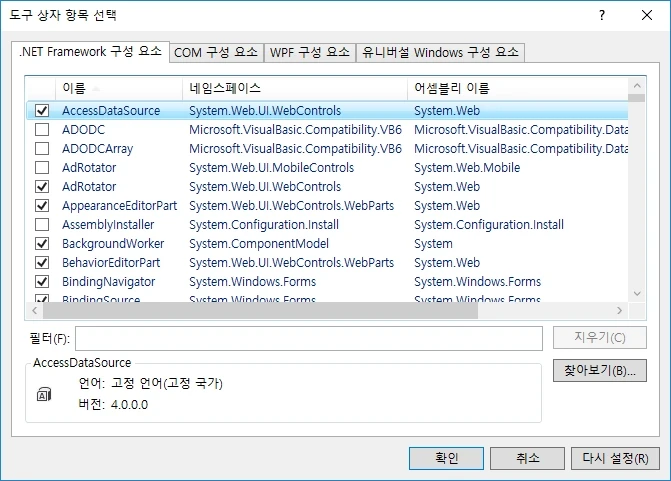Click the vertical scrollbar down arrow

(x=637, y=294)
